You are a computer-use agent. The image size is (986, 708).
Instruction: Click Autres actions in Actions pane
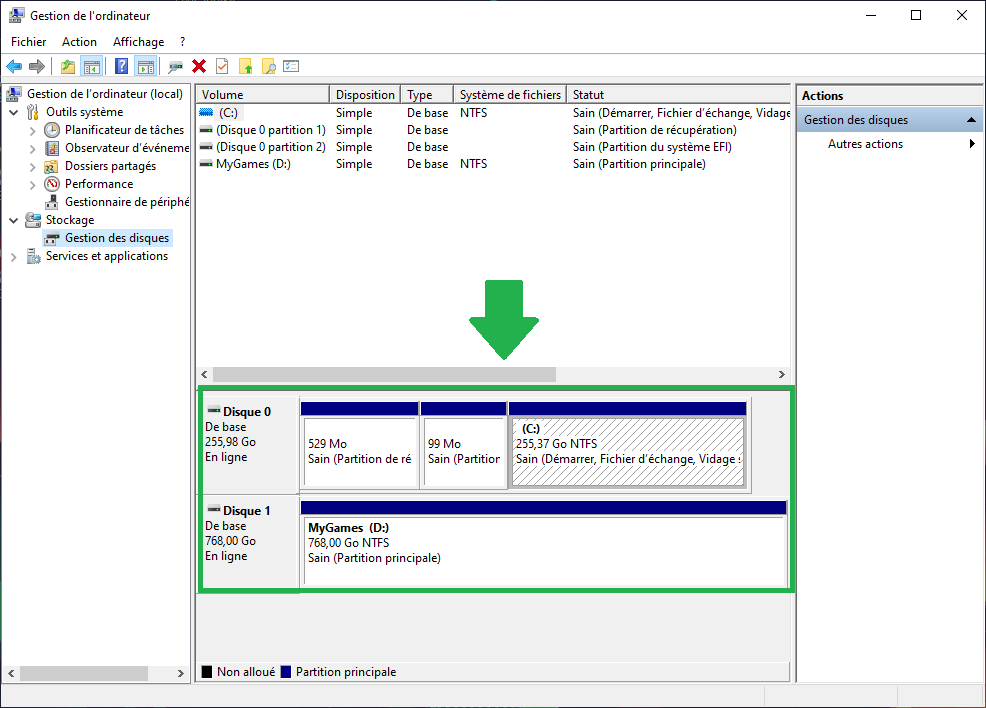(865, 144)
